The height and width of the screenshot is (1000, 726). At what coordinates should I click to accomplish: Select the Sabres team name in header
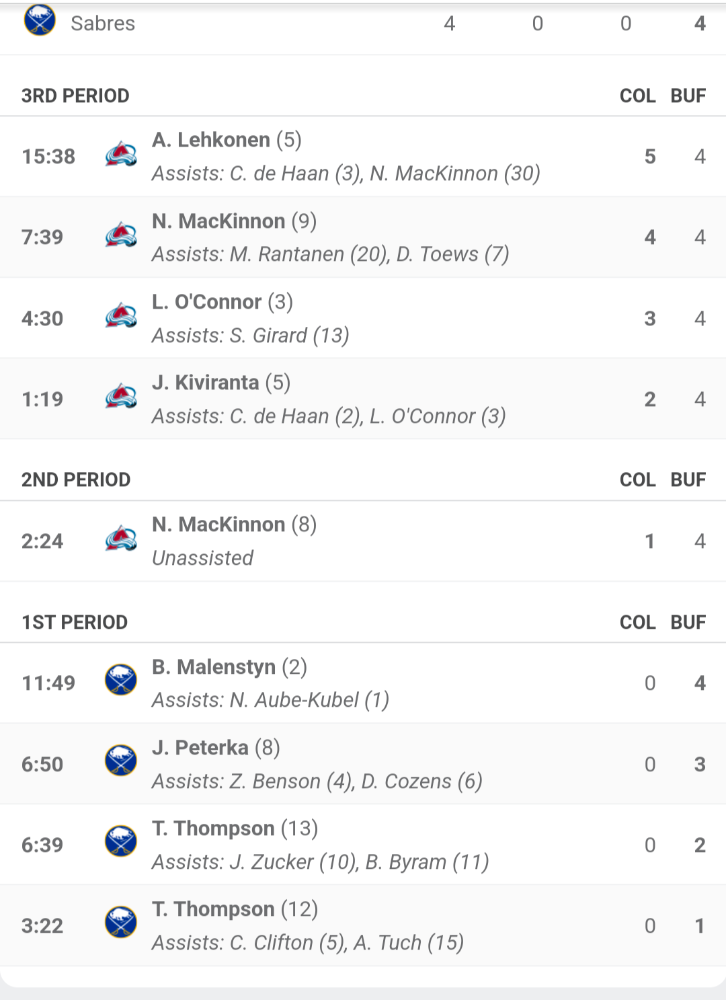[x=103, y=24]
